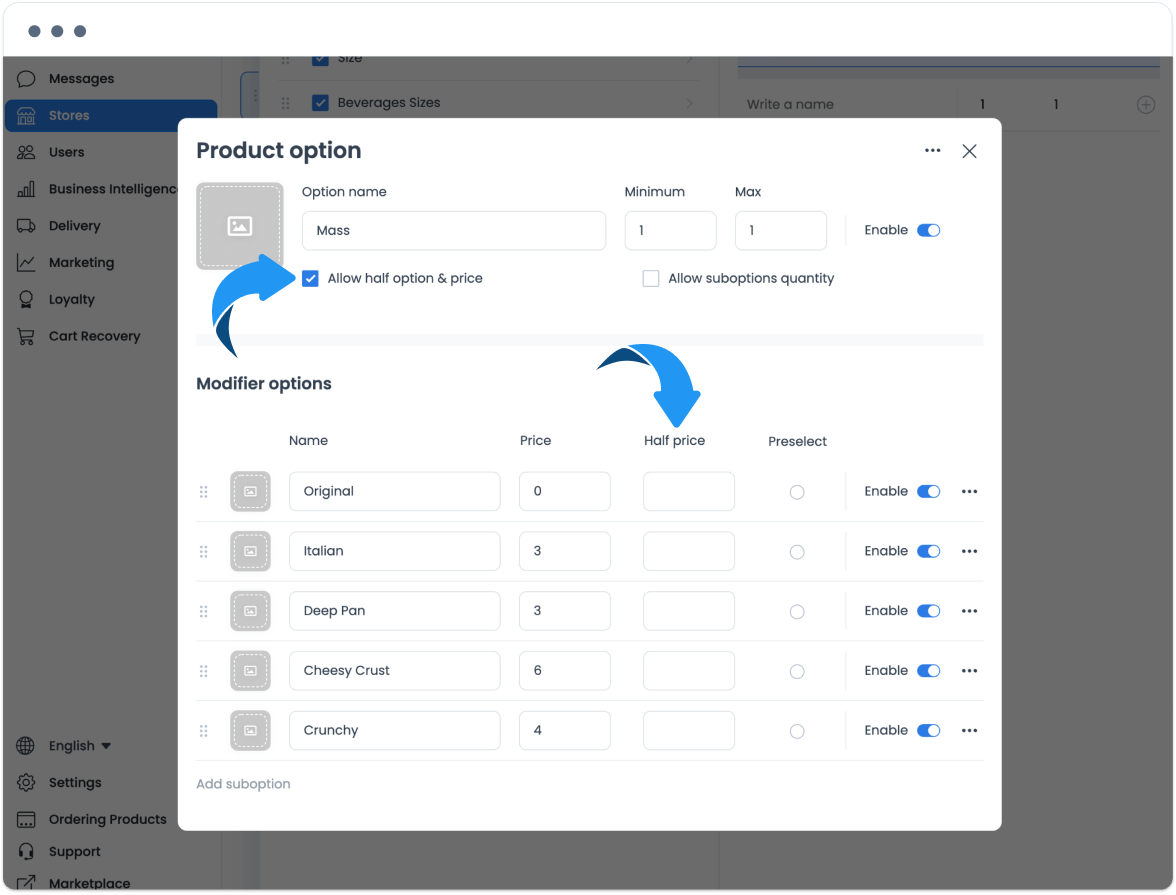Screen dimensions: 1176x895
Task: Click the Ordering Products window icon
Action: coord(26,819)
